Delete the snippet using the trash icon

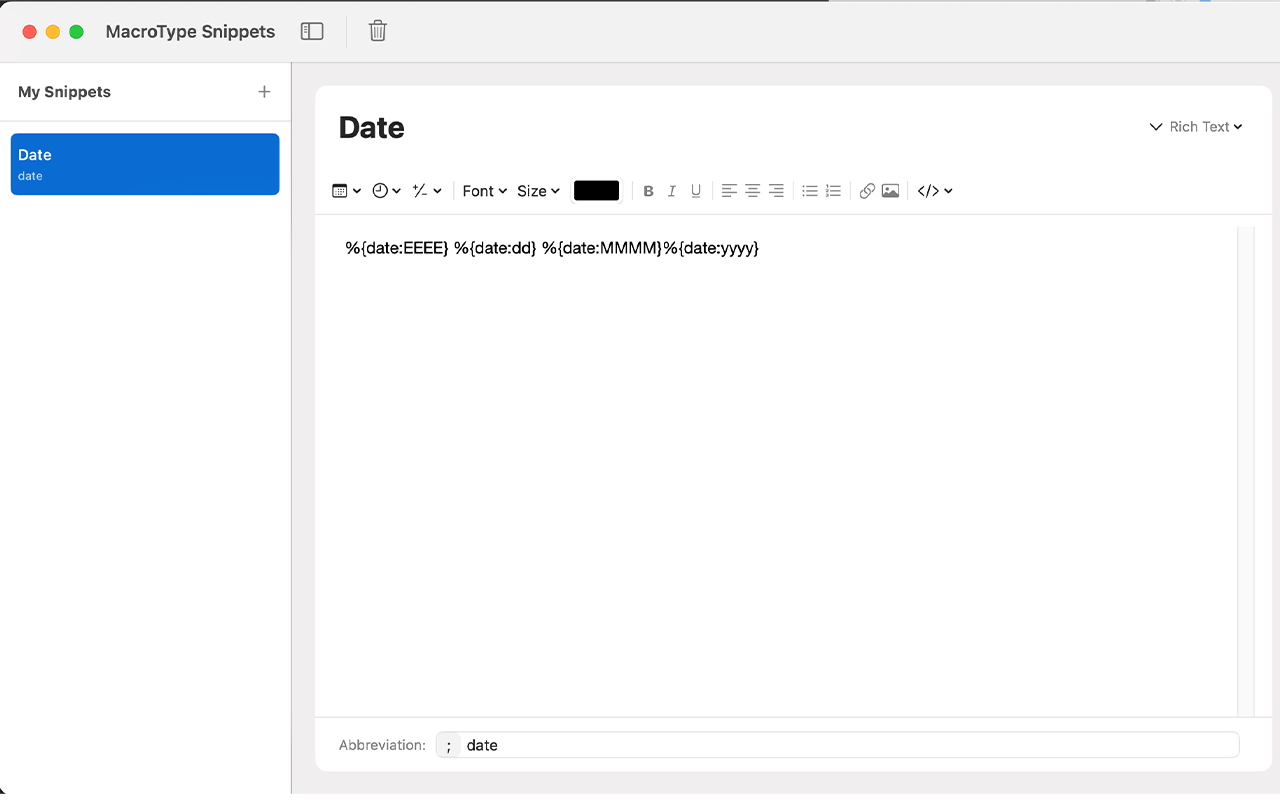377,31
